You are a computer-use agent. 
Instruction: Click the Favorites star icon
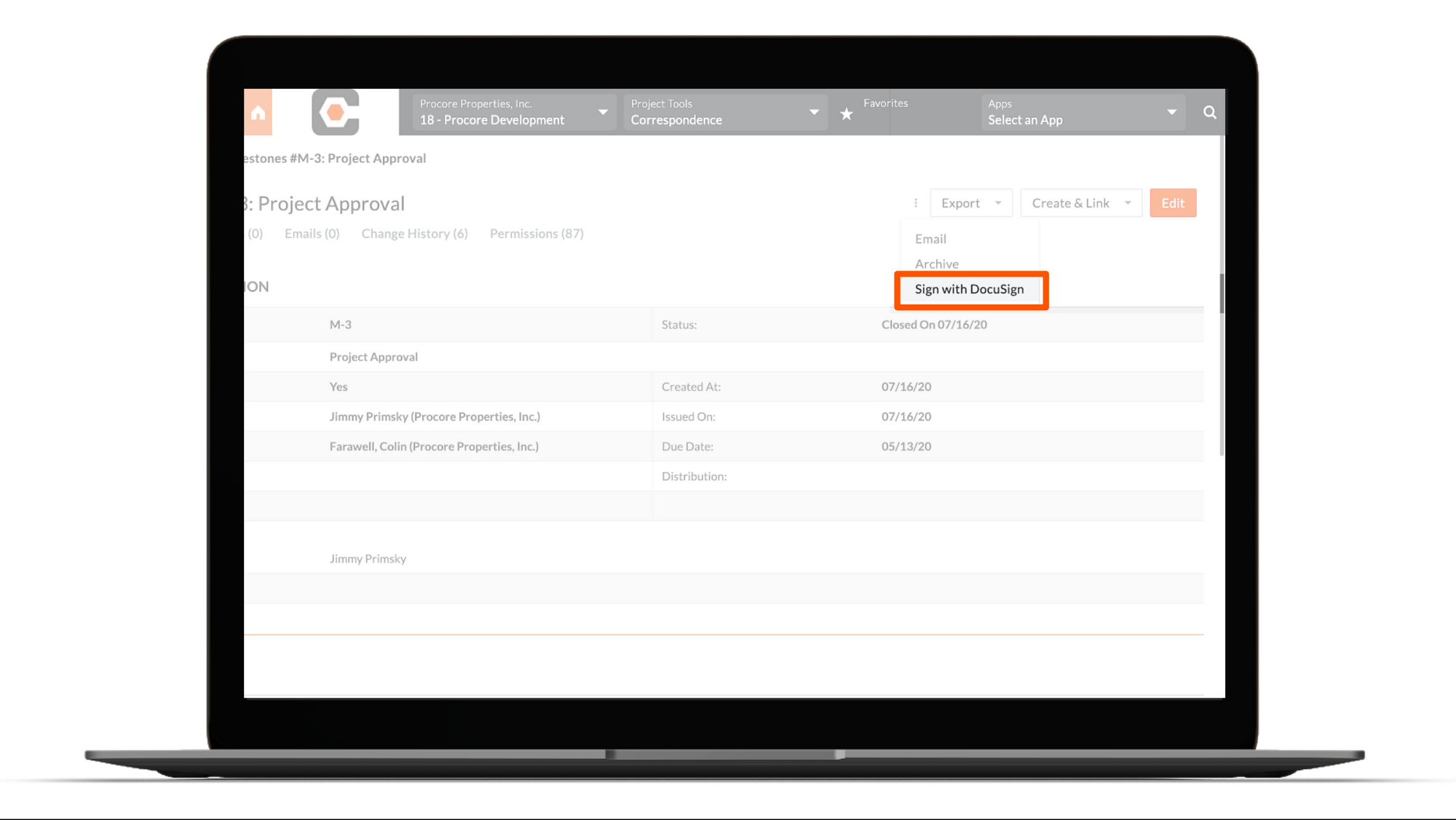(846, 114)
